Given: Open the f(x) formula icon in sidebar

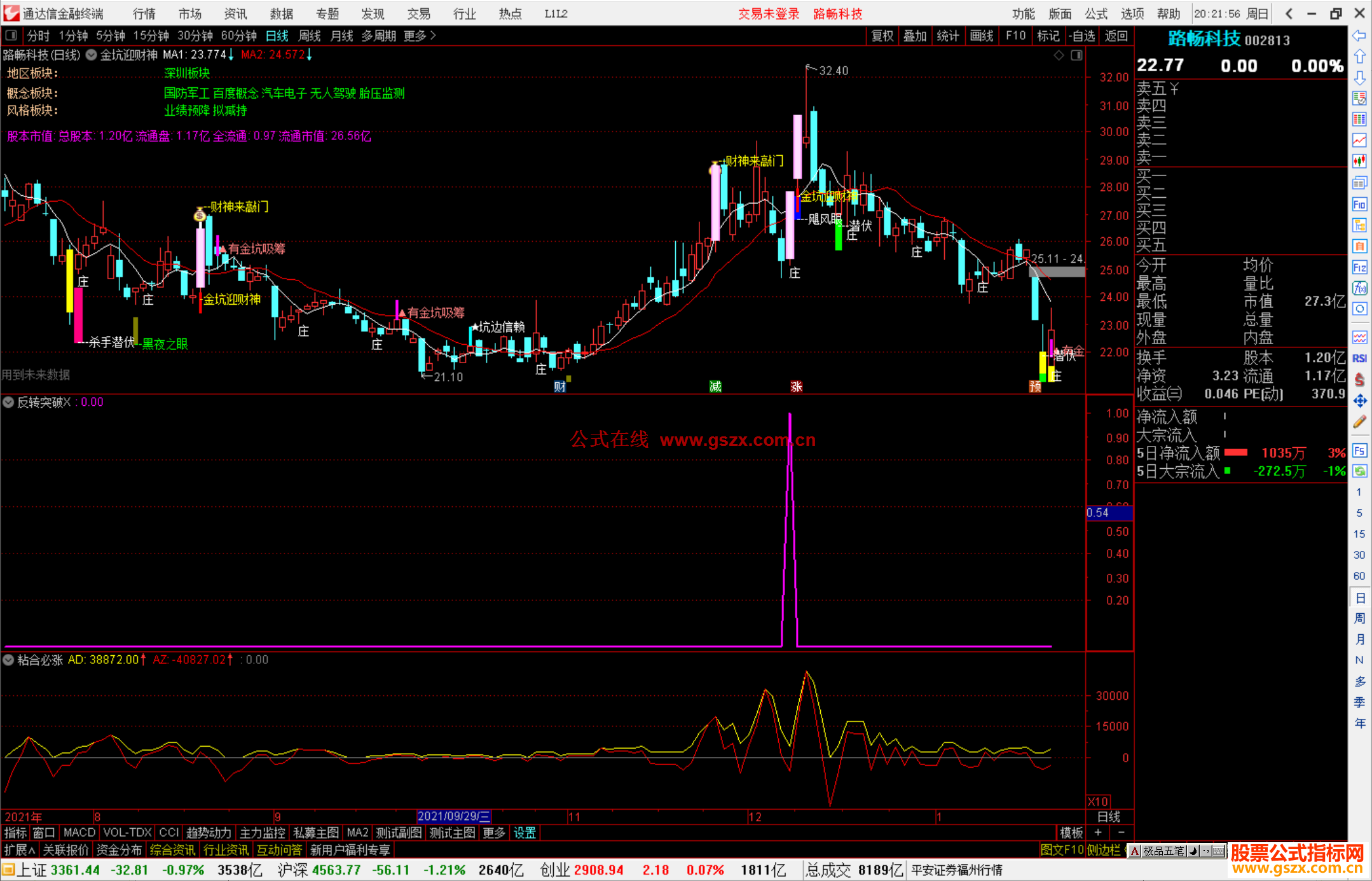Looking at the screenshot, I should click(1359, 288).
